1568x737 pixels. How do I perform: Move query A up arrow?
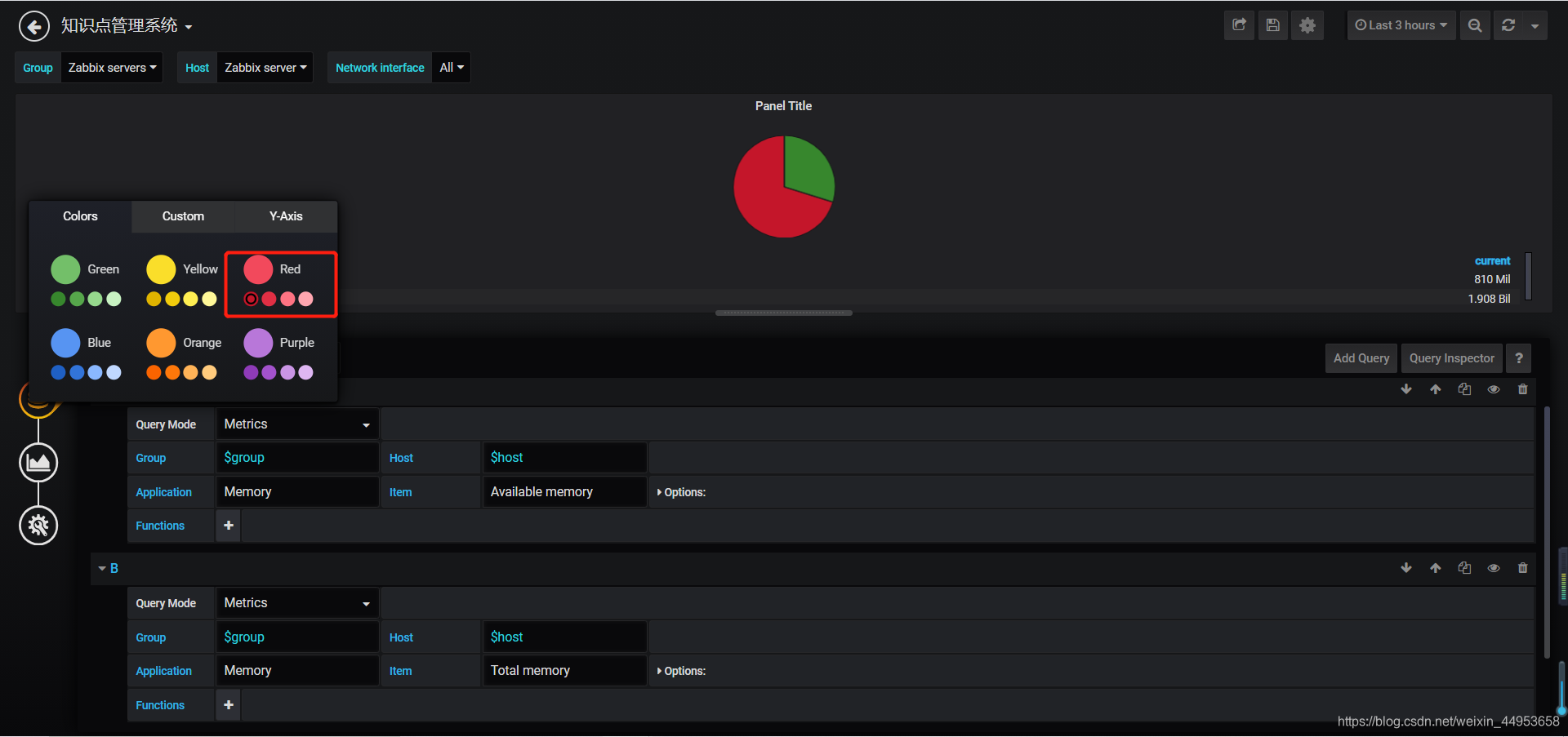(1436, 389)
